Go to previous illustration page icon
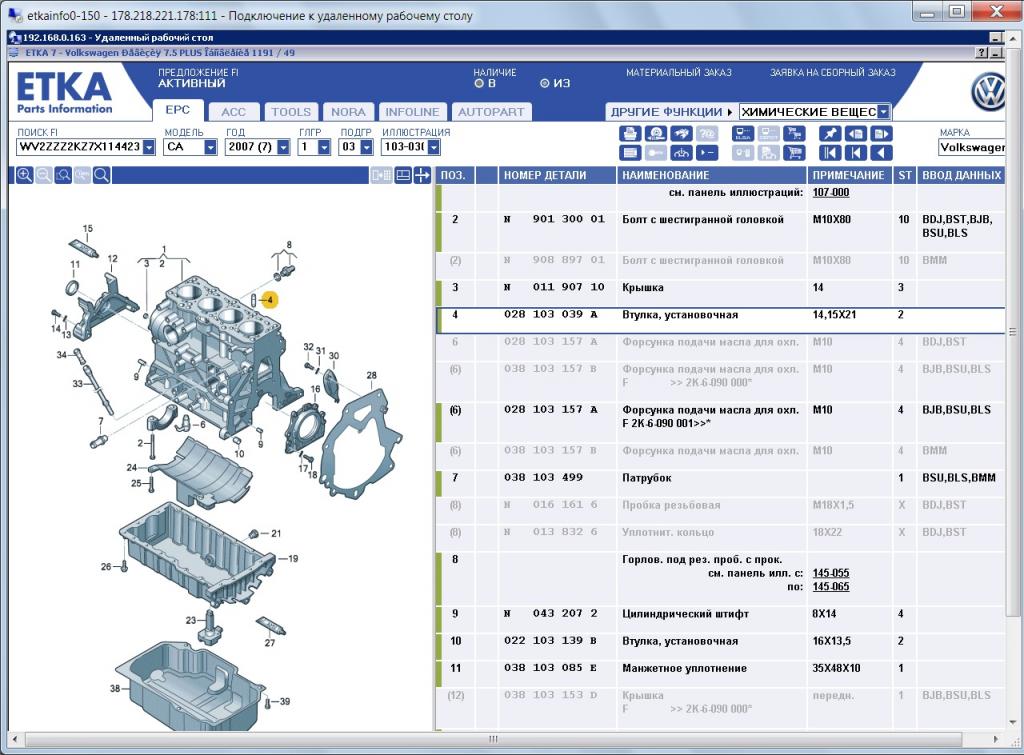This screenshot has height=755, width=1024. [856, 134]
